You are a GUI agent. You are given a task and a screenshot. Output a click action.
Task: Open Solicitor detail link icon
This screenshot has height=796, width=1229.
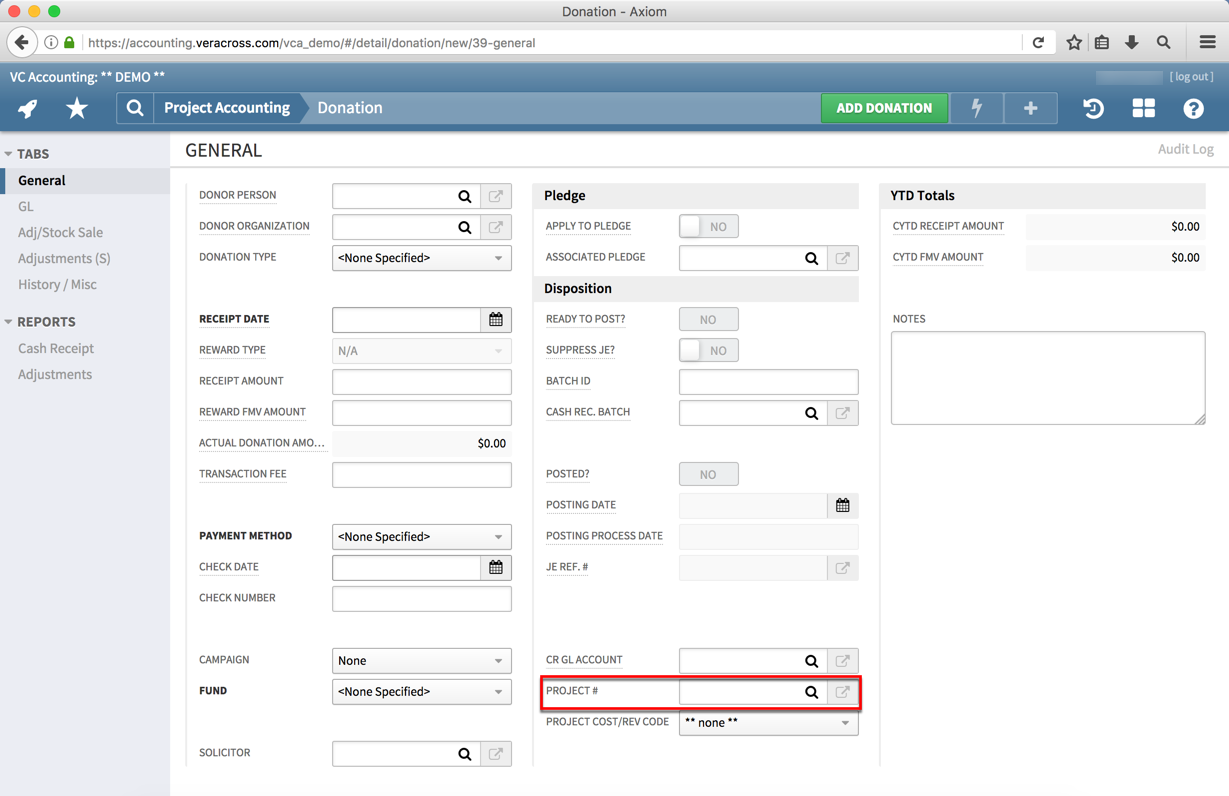tap(496, 754)
